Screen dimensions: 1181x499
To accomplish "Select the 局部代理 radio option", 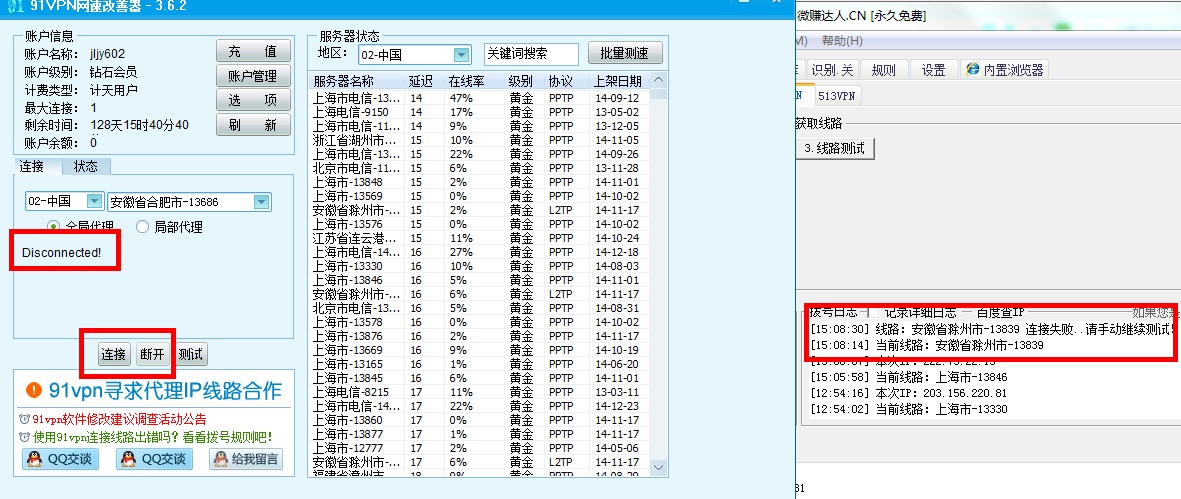I will (x=142, y=226).
